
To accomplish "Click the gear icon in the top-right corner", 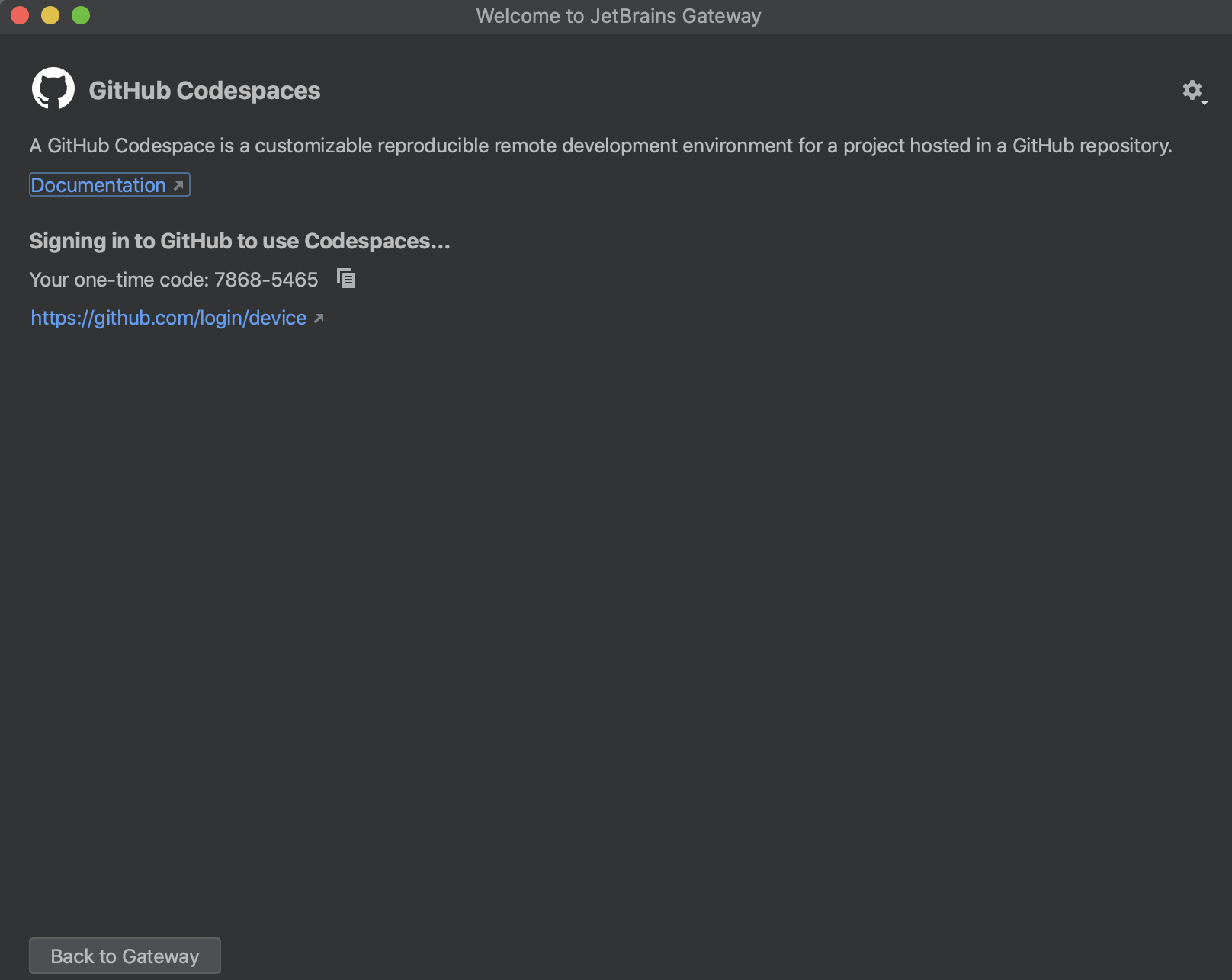I will coord(1193,89).
